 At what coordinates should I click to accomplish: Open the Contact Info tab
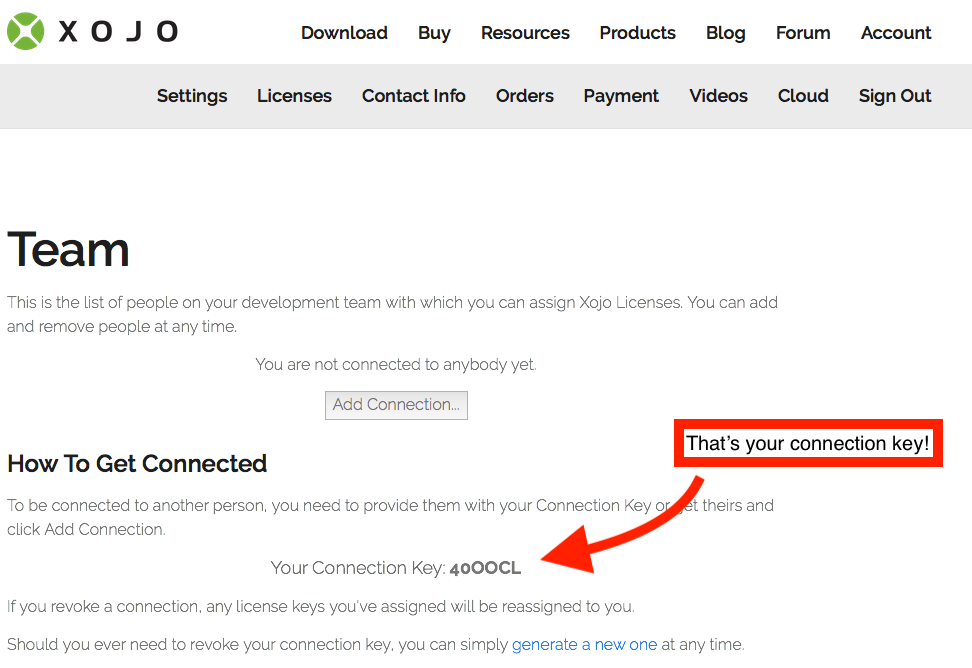point(413,95)
